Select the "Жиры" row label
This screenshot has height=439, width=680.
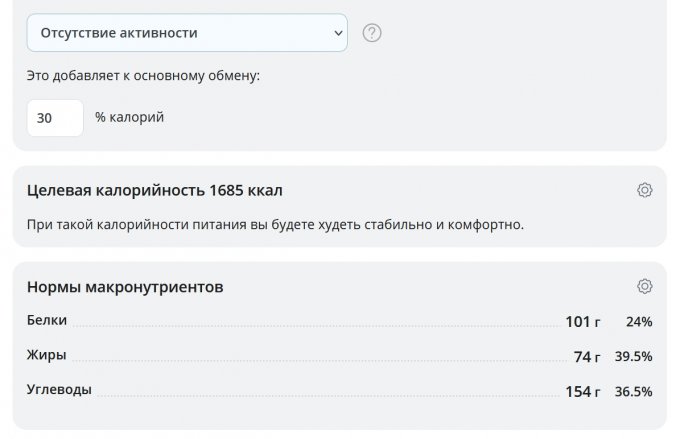click(x=47, y=355)
